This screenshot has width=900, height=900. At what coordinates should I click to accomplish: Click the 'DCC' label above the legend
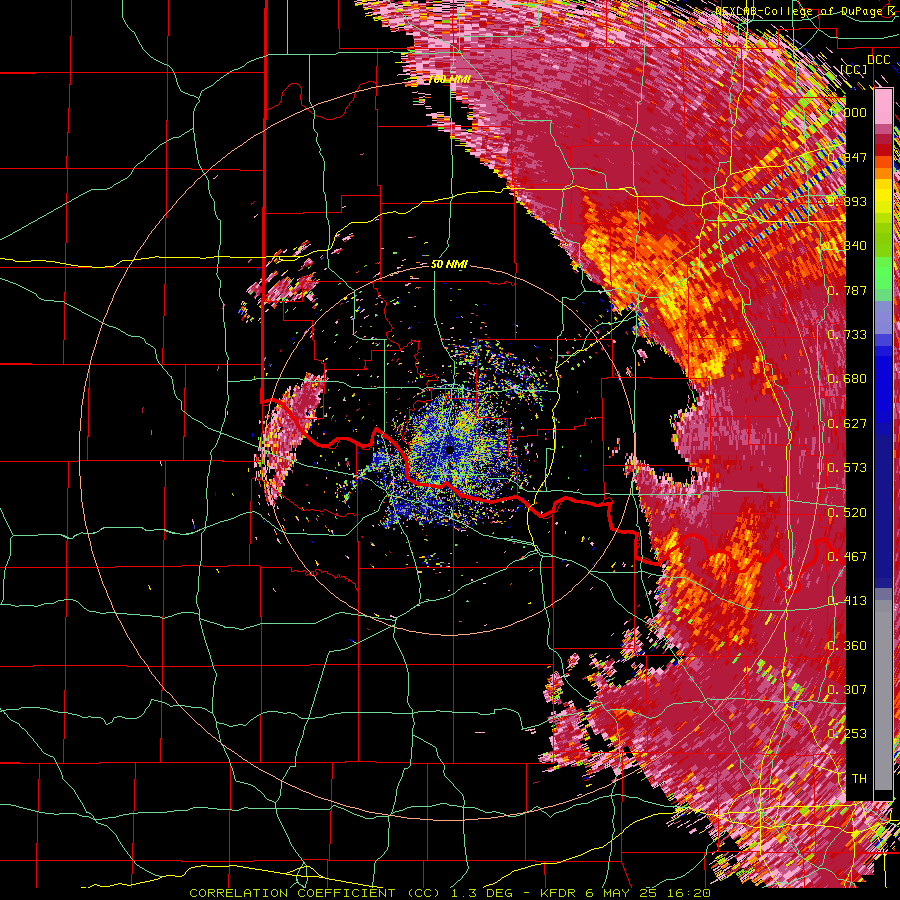(x=878, y=60)
